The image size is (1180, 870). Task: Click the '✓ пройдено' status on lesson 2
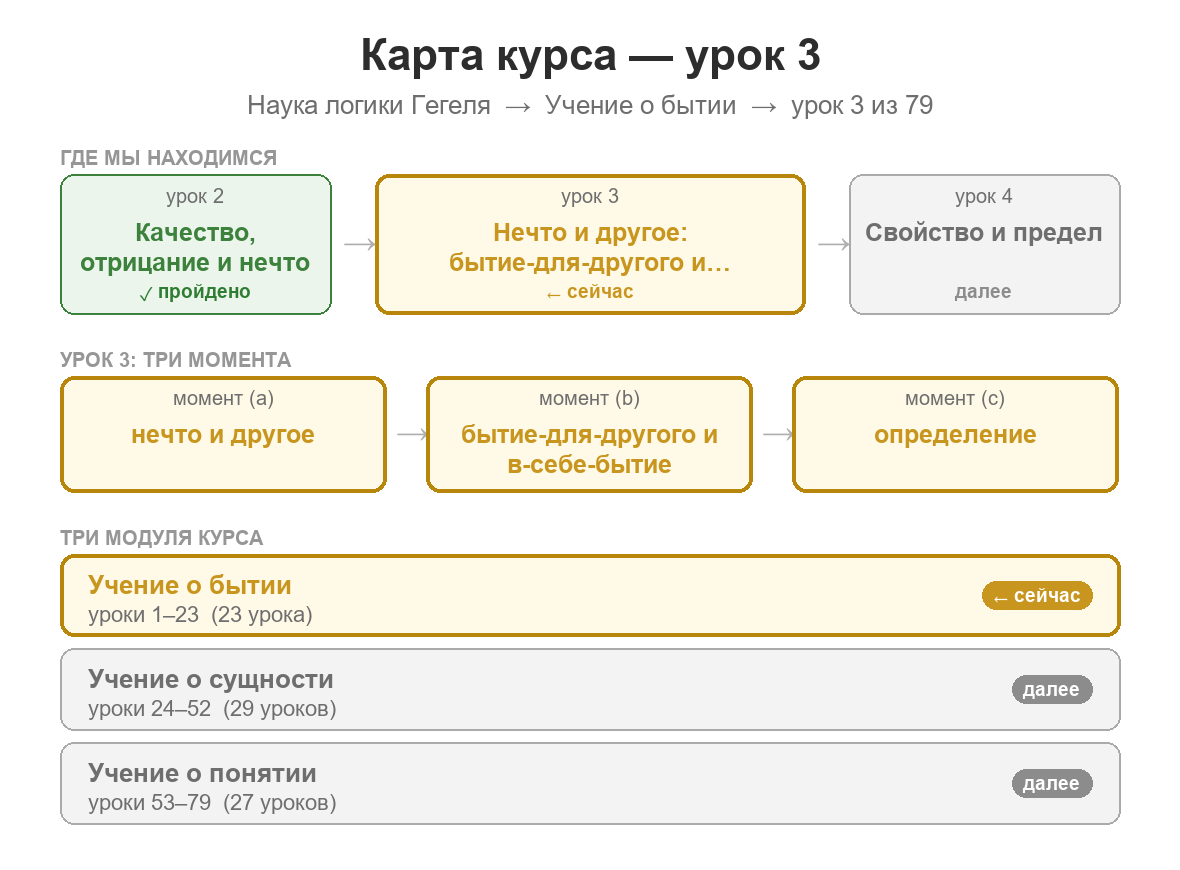coord(195,292)
